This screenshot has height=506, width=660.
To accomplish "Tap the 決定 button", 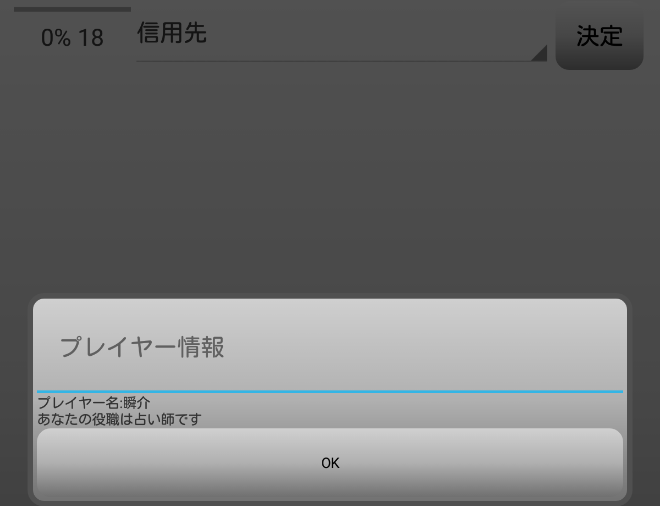I will click(x=599, y=36).
